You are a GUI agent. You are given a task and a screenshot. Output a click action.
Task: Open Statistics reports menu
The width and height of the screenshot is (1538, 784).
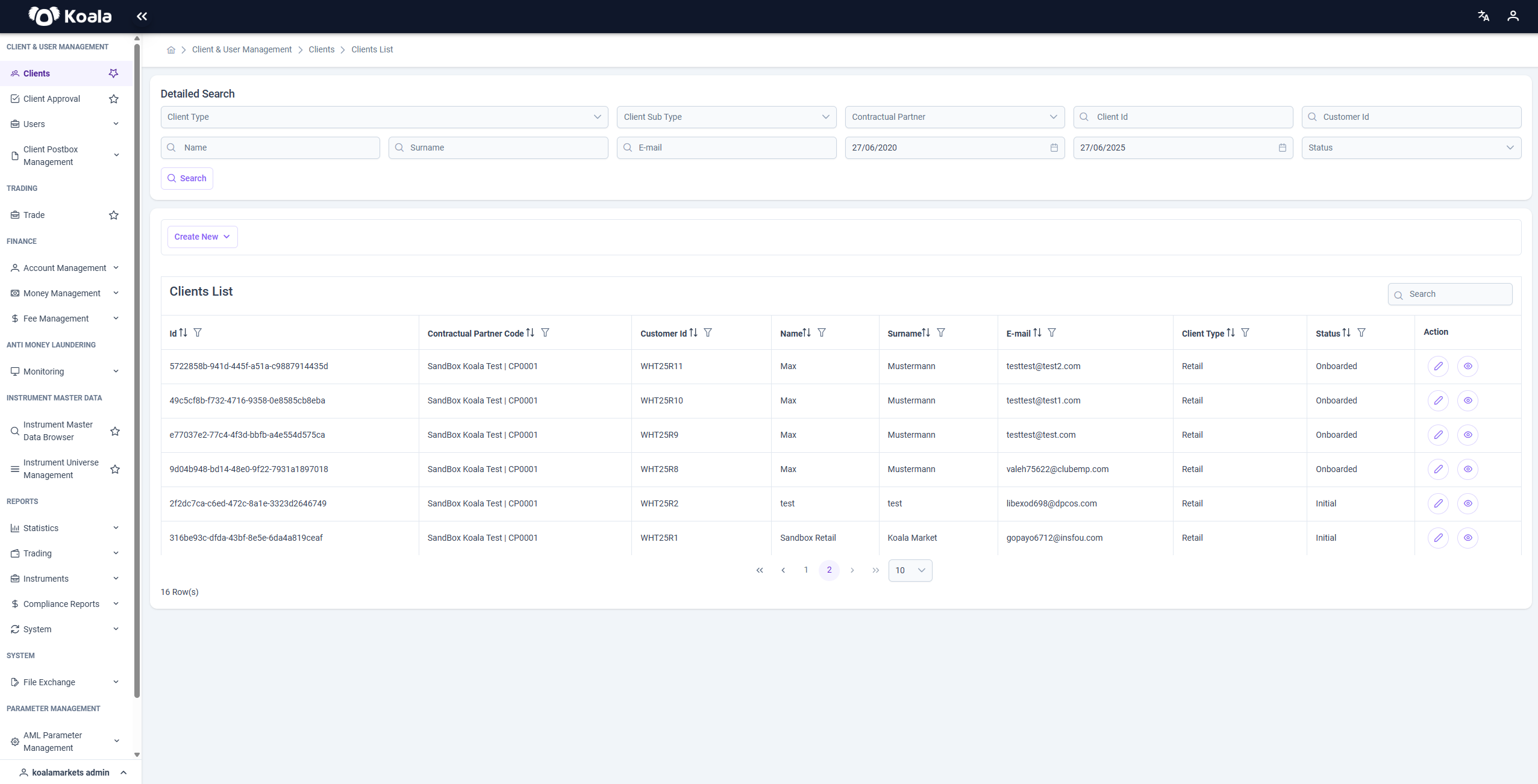point(66,528)
